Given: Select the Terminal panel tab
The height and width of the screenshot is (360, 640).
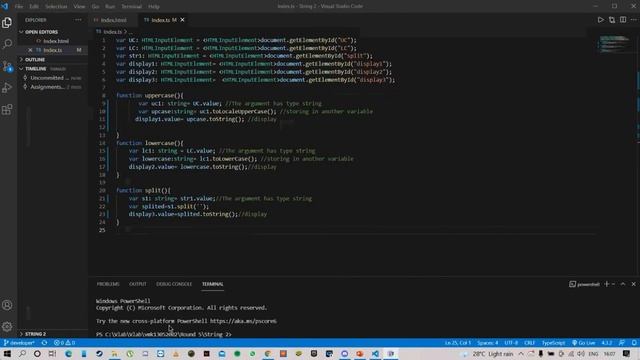Looking at the screenshot, I should (x=213, y=284).
